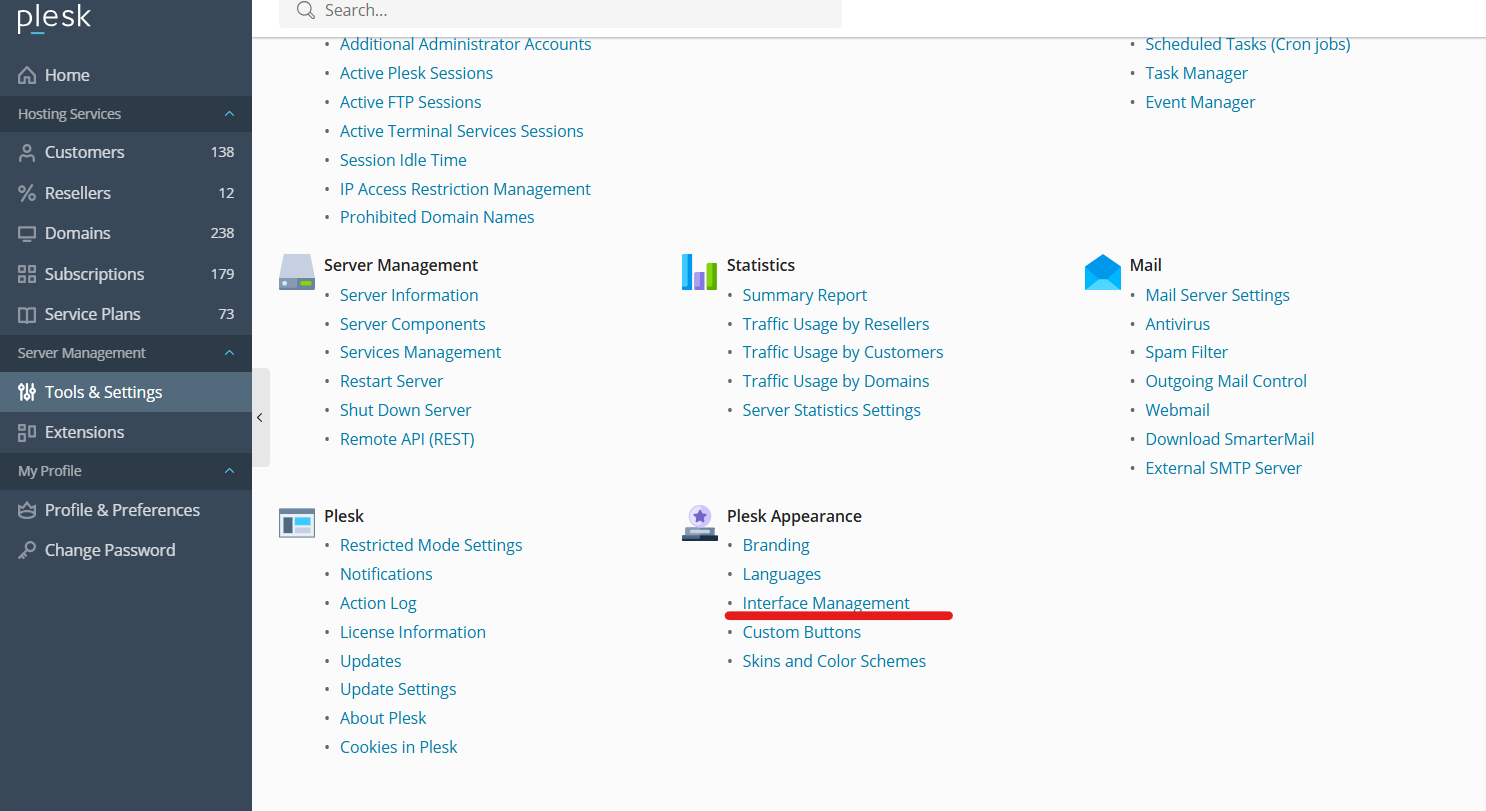The height and width of the screenshot is (811, 1486).
Task: Open Service Plans in the sidebar
Action: click(x=126, y=314)
